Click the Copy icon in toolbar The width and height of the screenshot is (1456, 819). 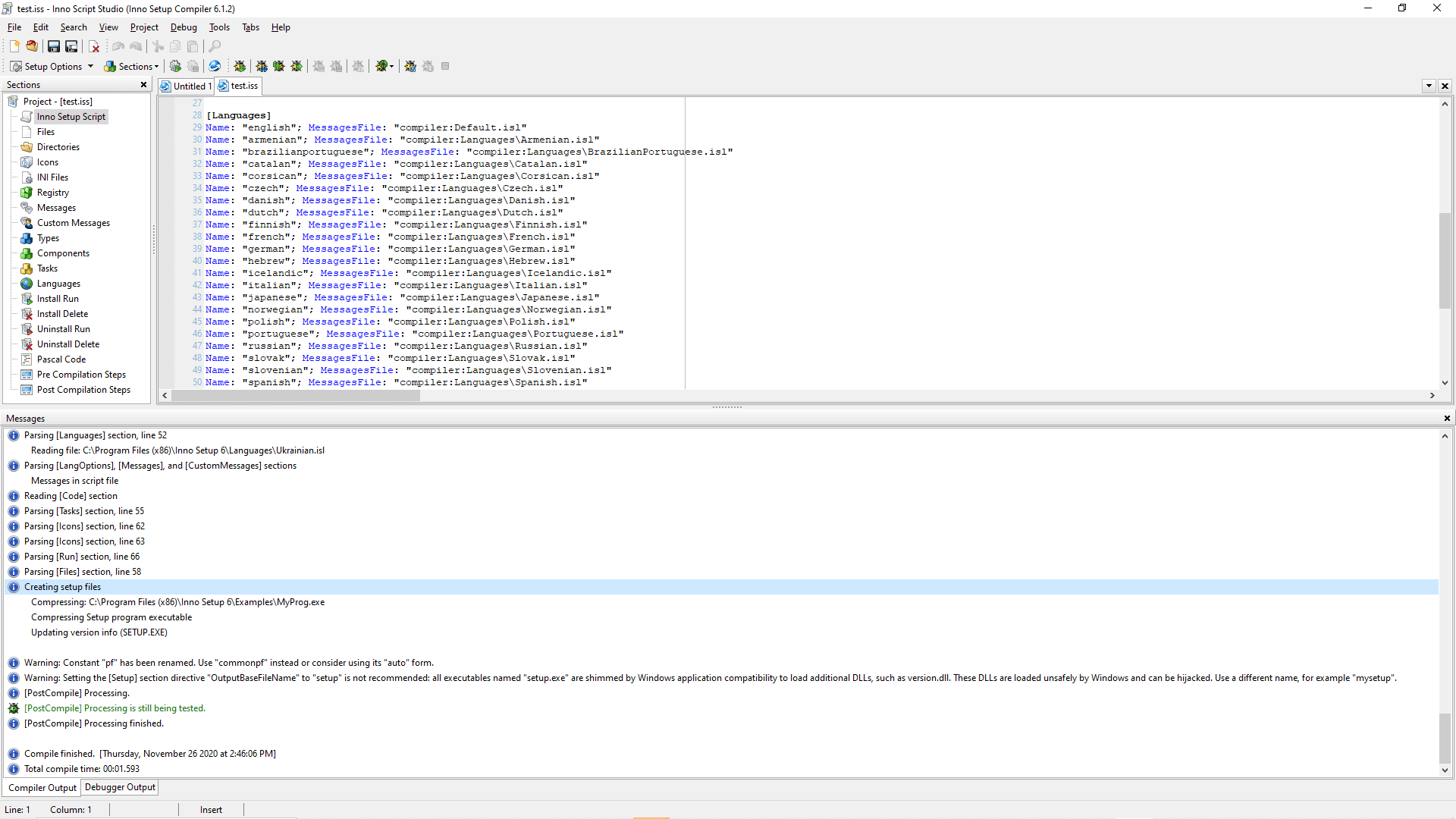click(x=175, y=46)
